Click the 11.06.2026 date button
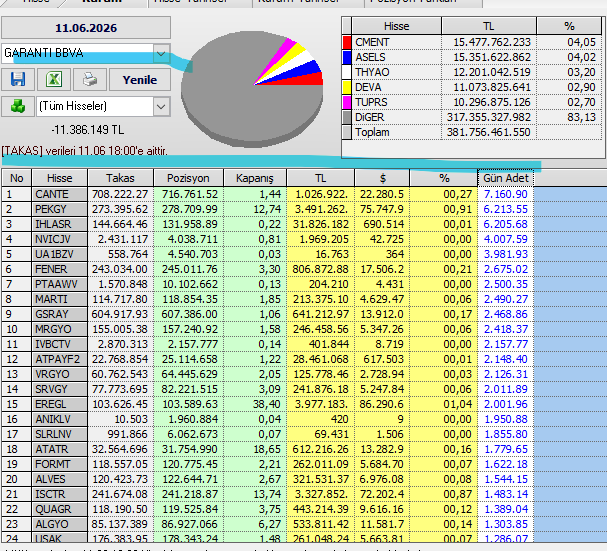607x551 pixels. [x=86, y=28]
